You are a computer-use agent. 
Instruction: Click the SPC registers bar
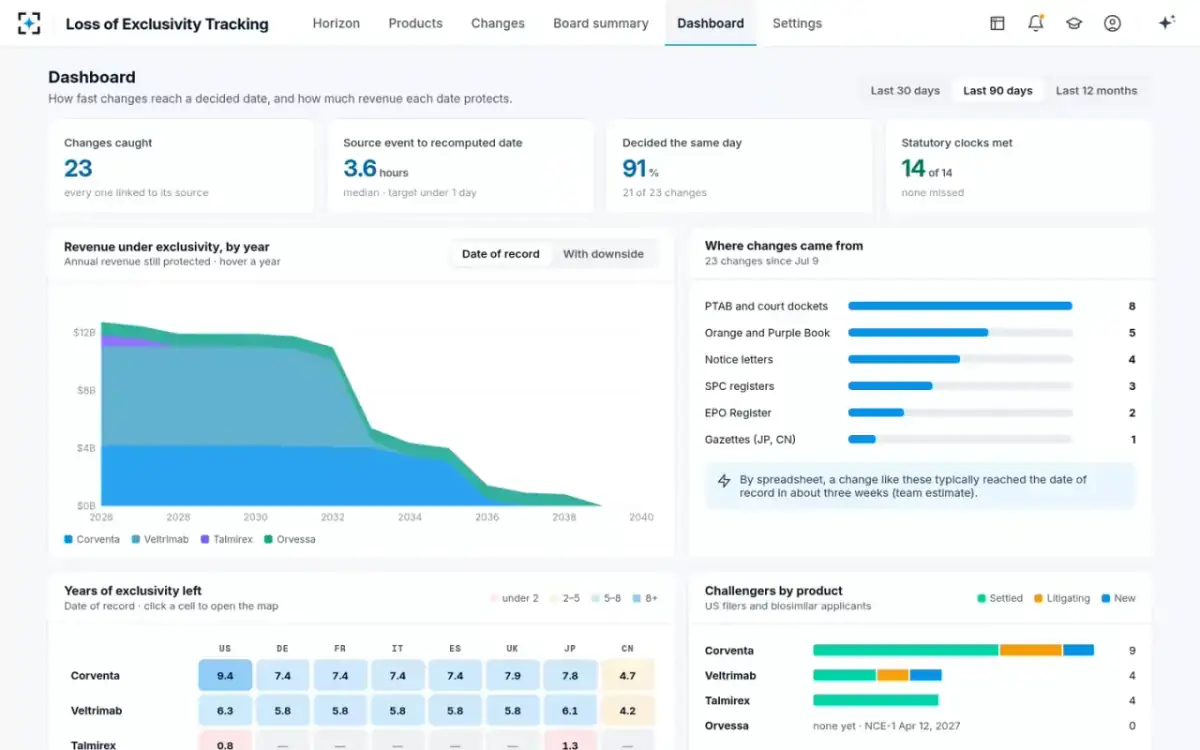(x=890, y=386)
